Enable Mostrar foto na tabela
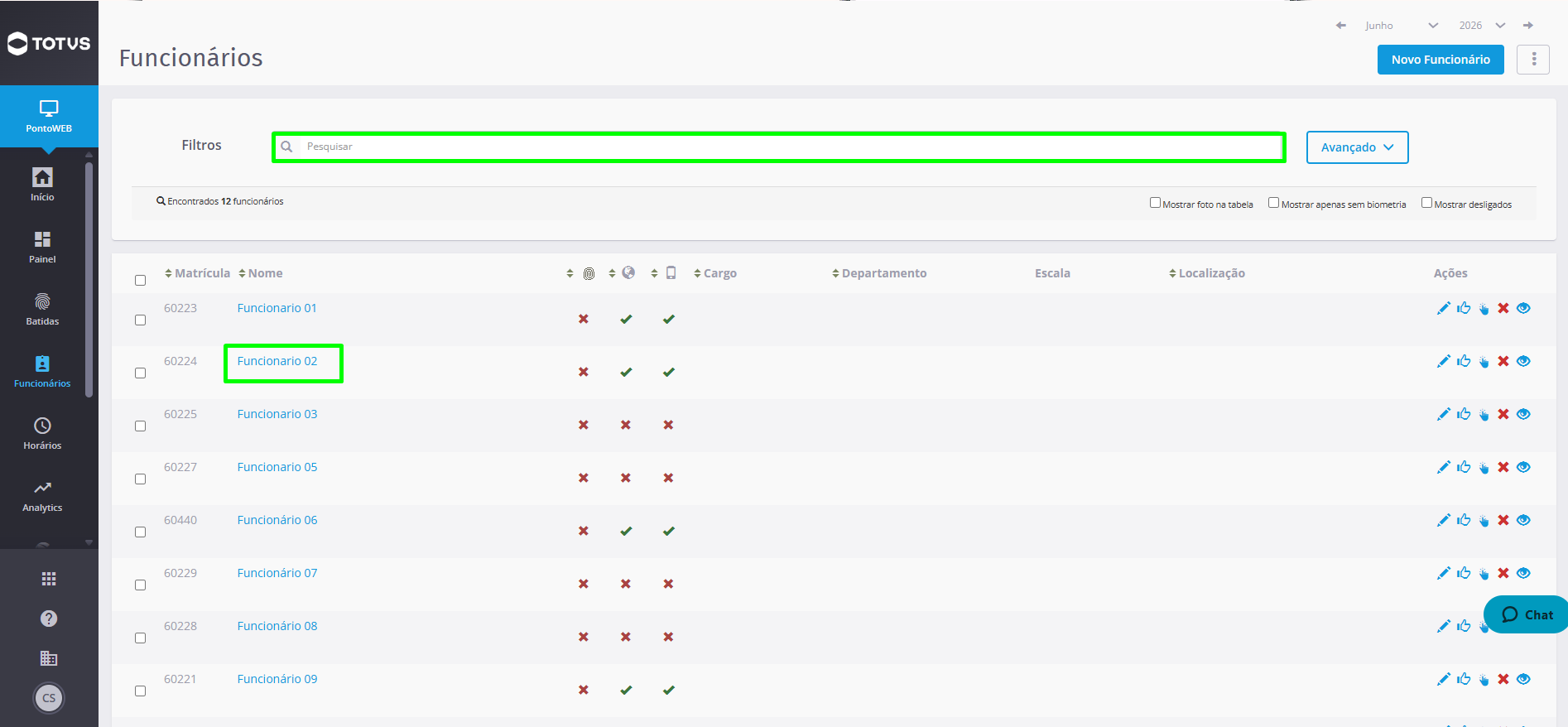This screenshot has width=1568, height=727. tap(1155, 203)
